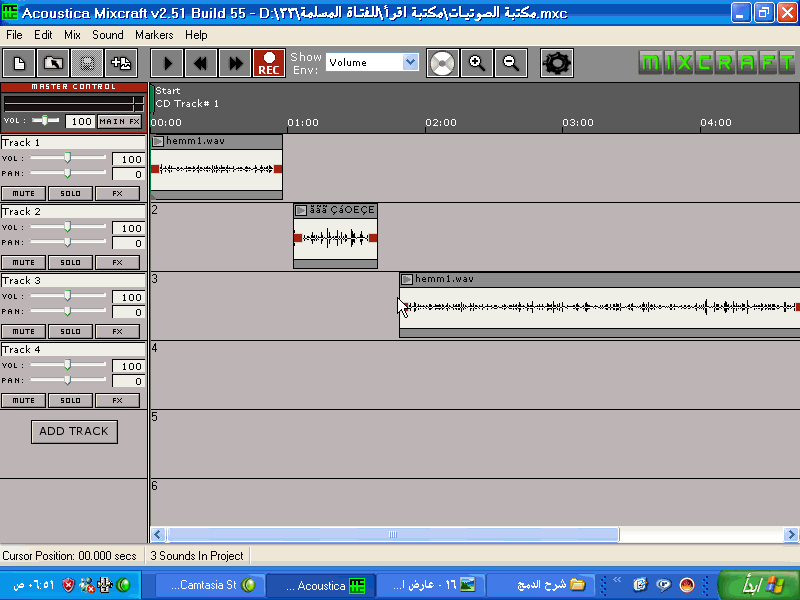
Task: Open the File menu
Action: (14, 35)
